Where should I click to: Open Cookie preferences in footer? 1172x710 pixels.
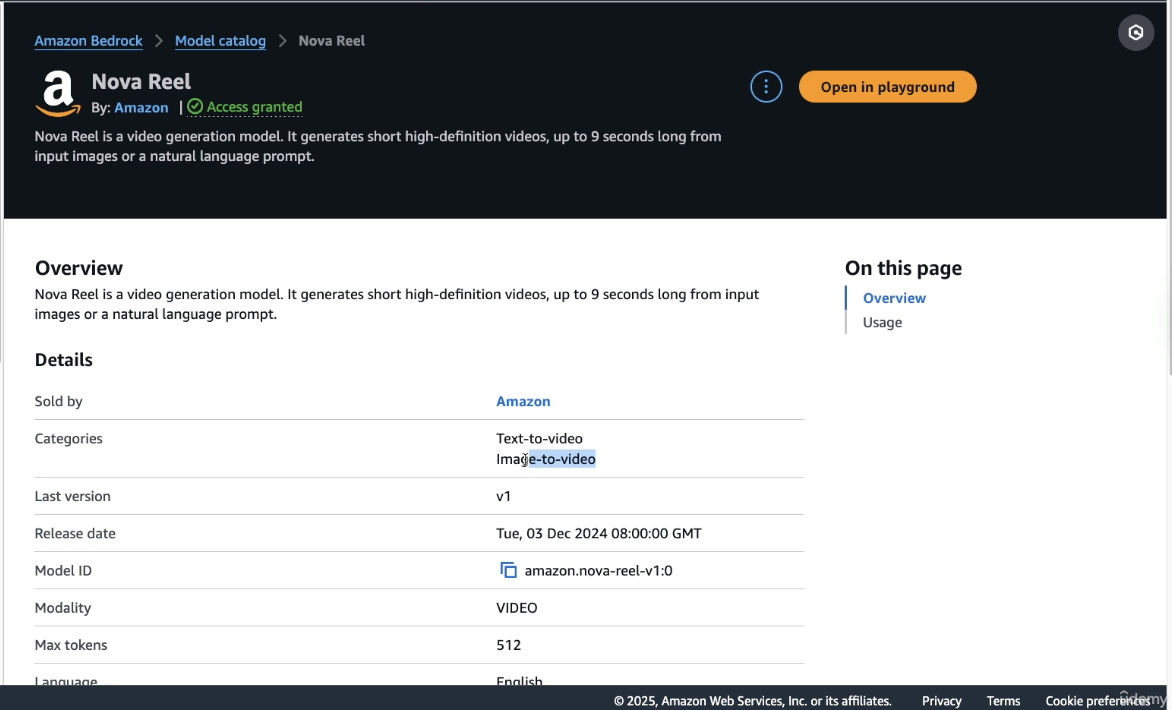point(1097,701)
